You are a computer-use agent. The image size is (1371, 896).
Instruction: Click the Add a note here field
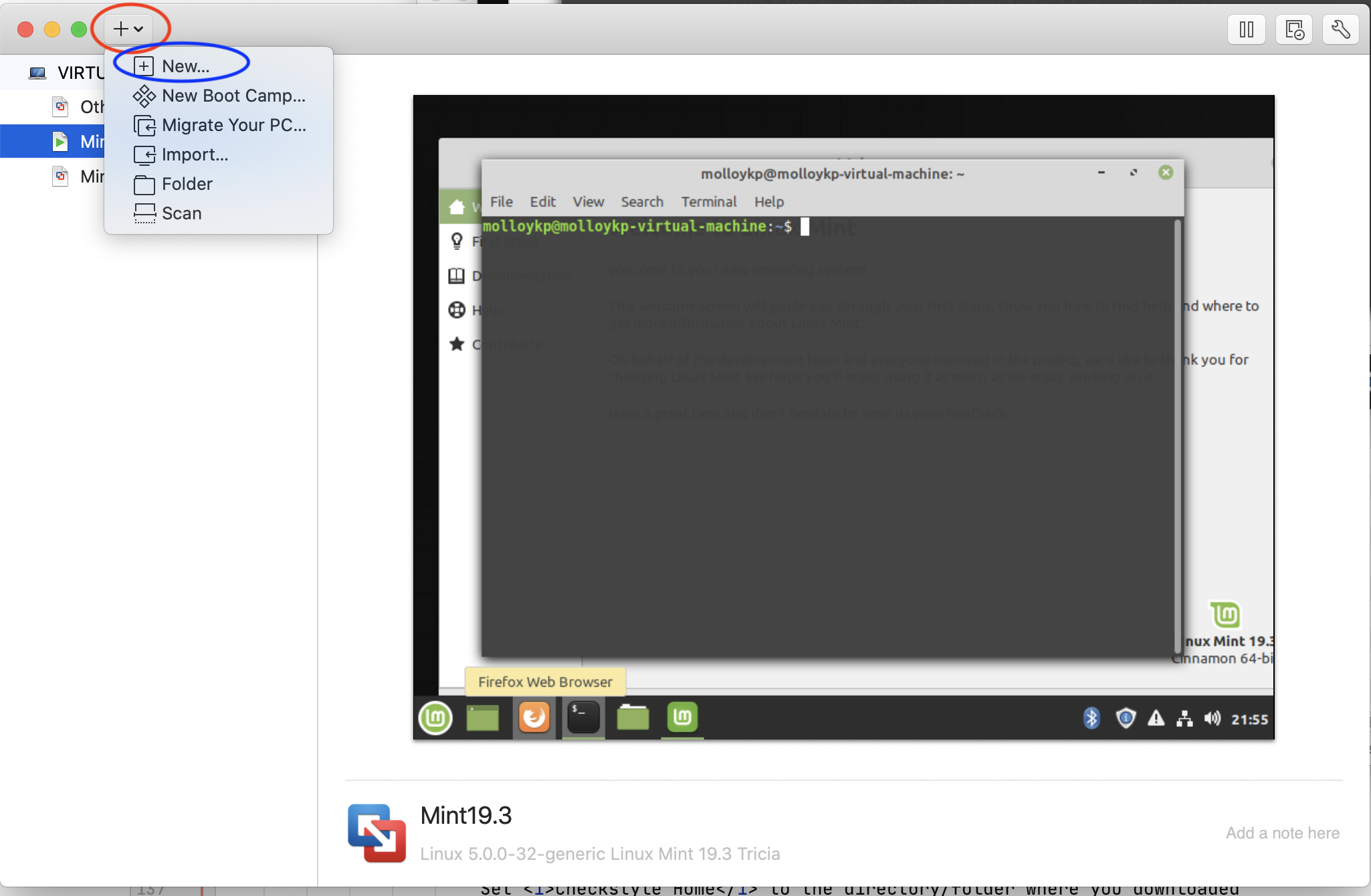[1282, 833]
